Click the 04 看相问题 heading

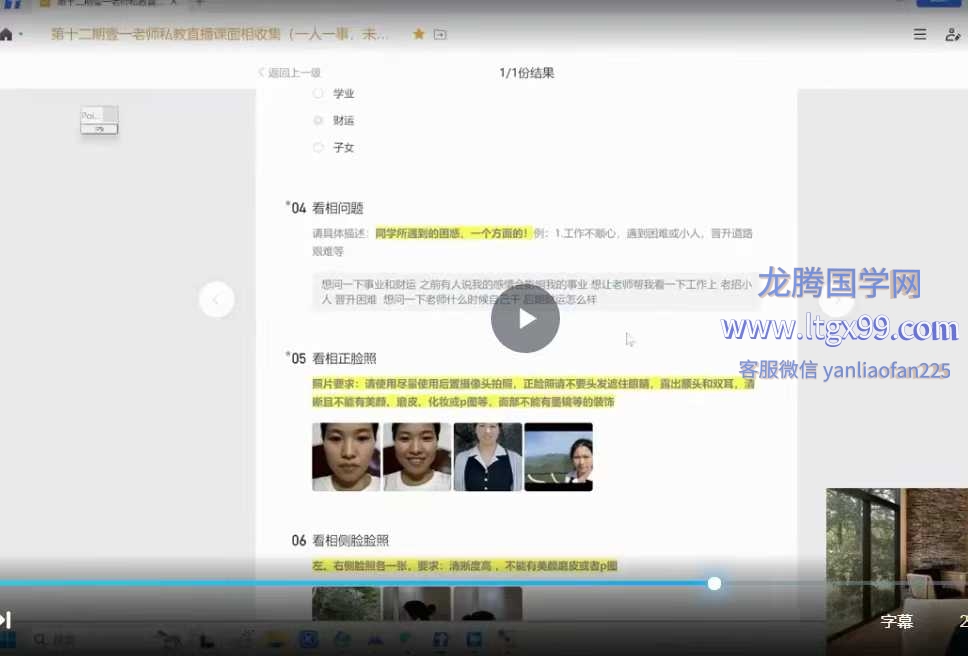point(327,208)
